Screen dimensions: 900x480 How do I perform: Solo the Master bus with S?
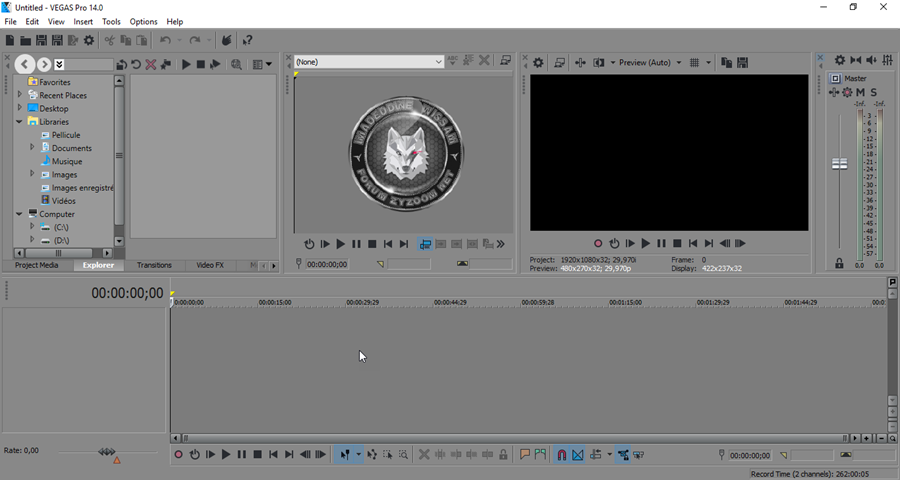[874, 92]
